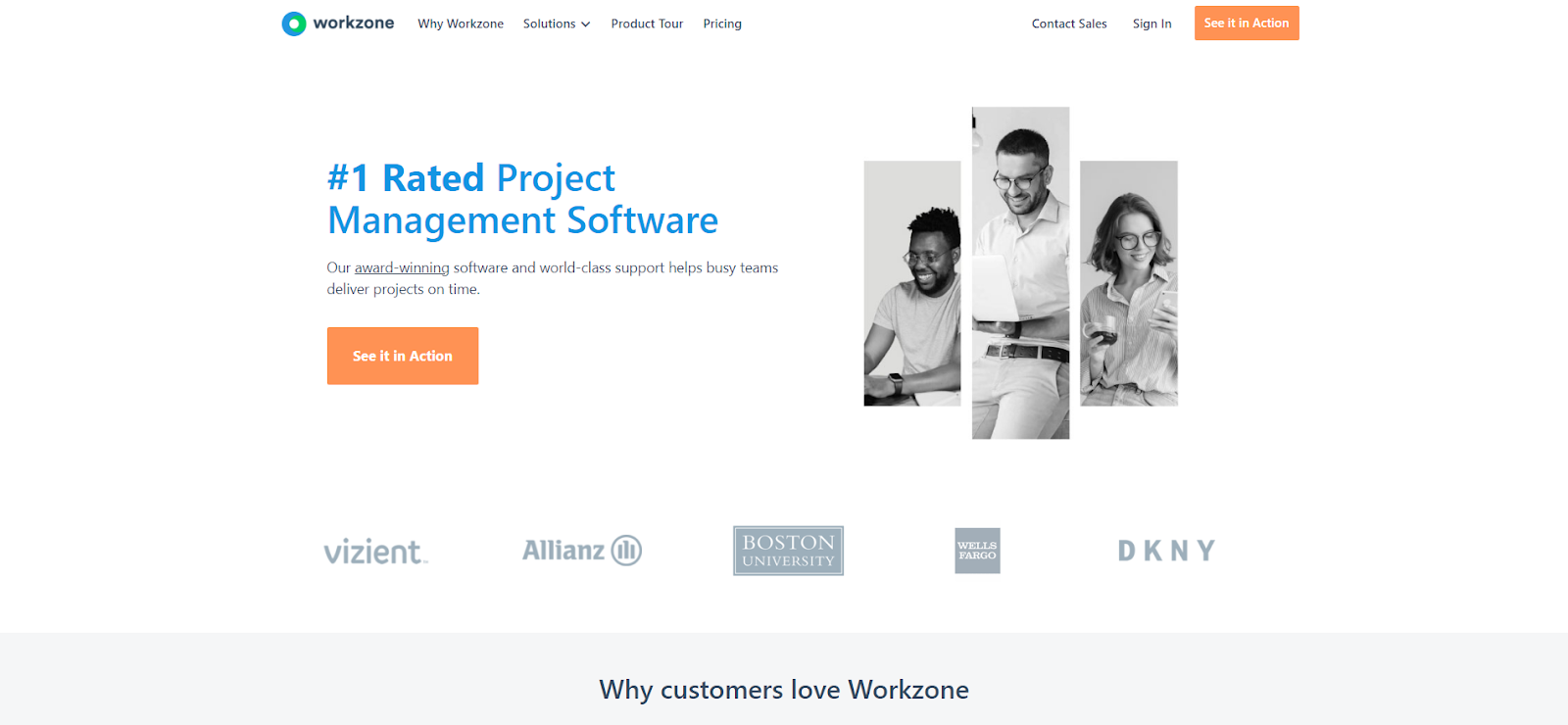Image resolution: width=1568 pixels, height=725 pixels.
Task: Click the photo of the man with the smartwatch
Action: coord(912,283)
